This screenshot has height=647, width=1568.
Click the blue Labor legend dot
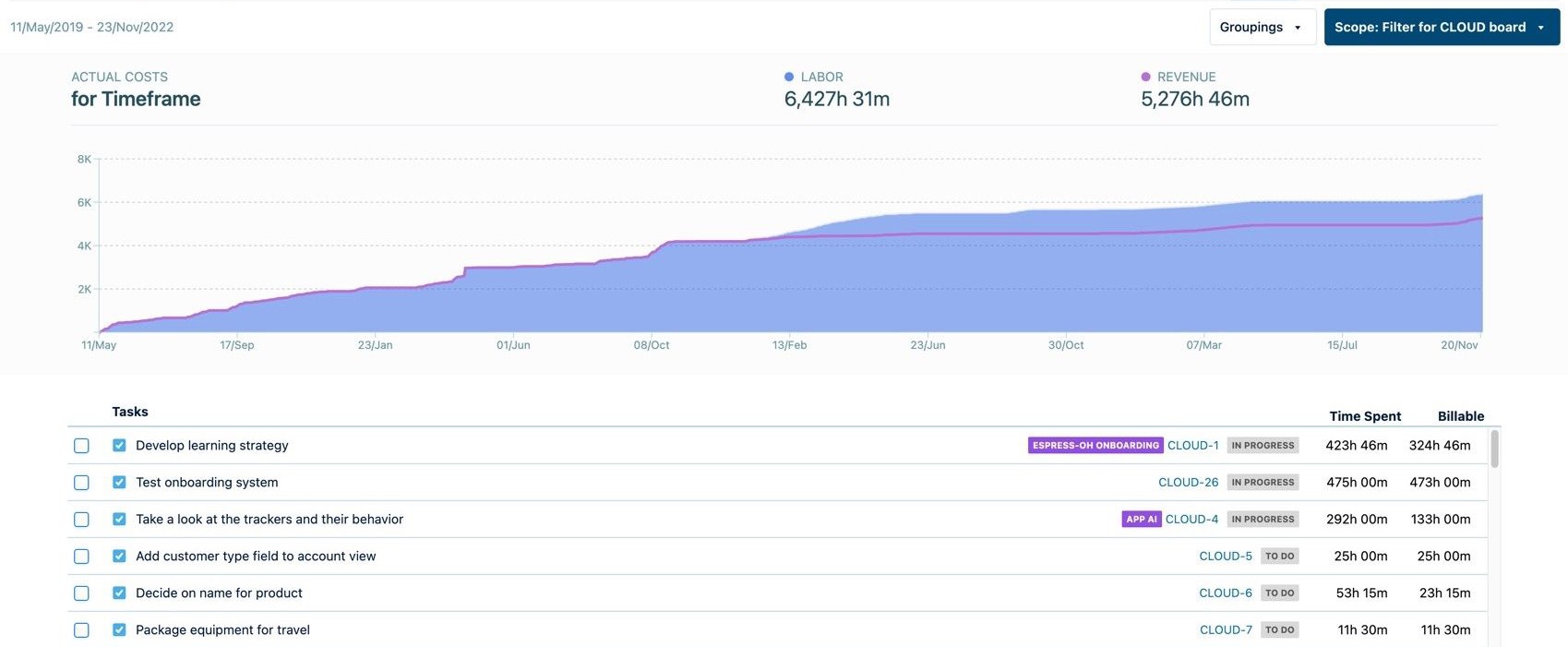pos(789,77)
